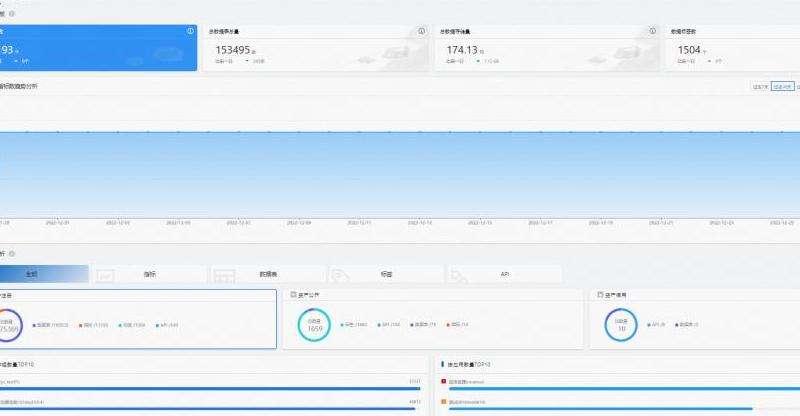
Task: Click the highlighted time range button above the trend chart
Action: 782,87
